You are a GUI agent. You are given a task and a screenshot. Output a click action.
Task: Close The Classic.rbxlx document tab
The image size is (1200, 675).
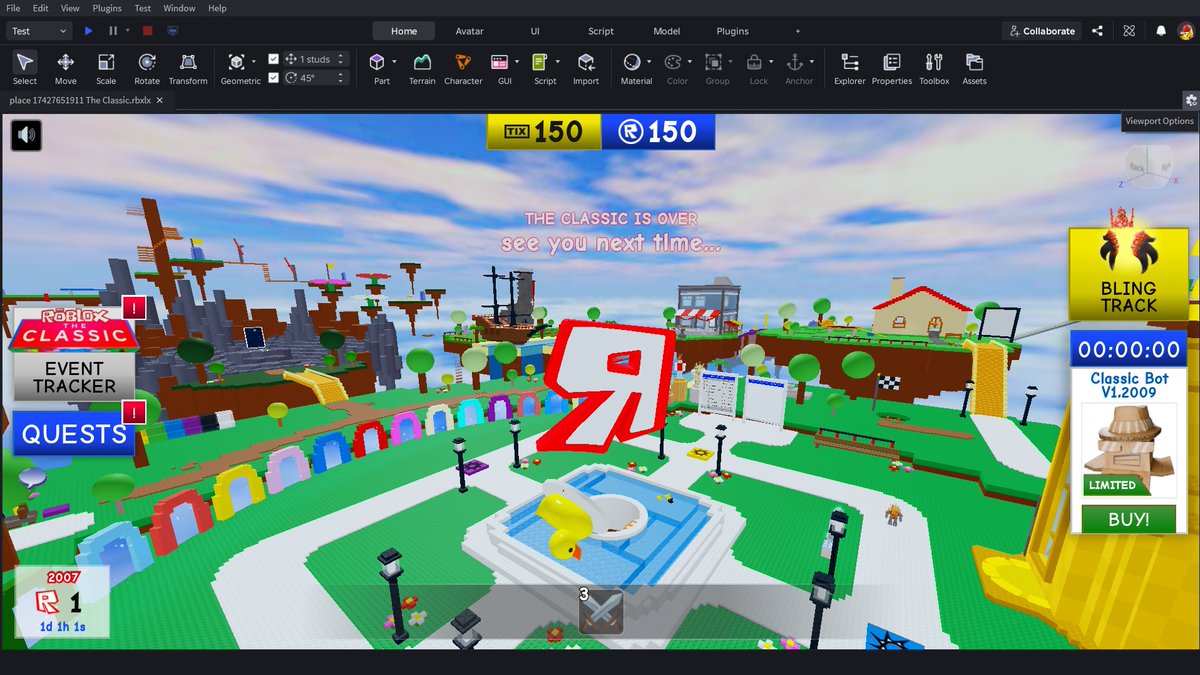pyautogui.click(x=161, y=100)
